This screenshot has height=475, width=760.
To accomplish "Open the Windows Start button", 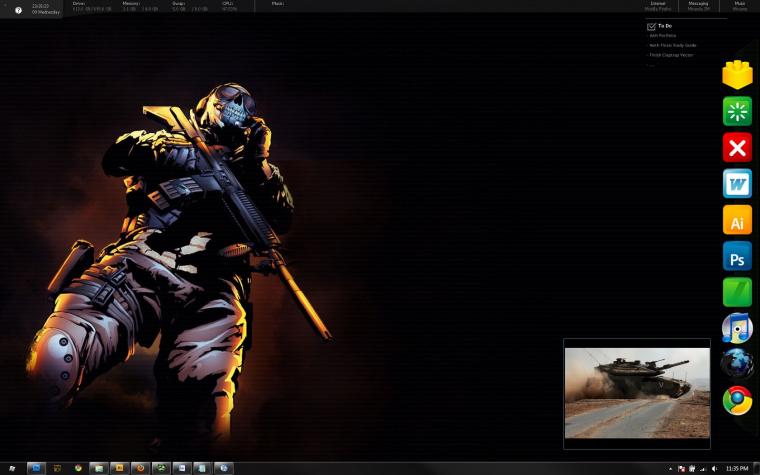I will [12, 468].
